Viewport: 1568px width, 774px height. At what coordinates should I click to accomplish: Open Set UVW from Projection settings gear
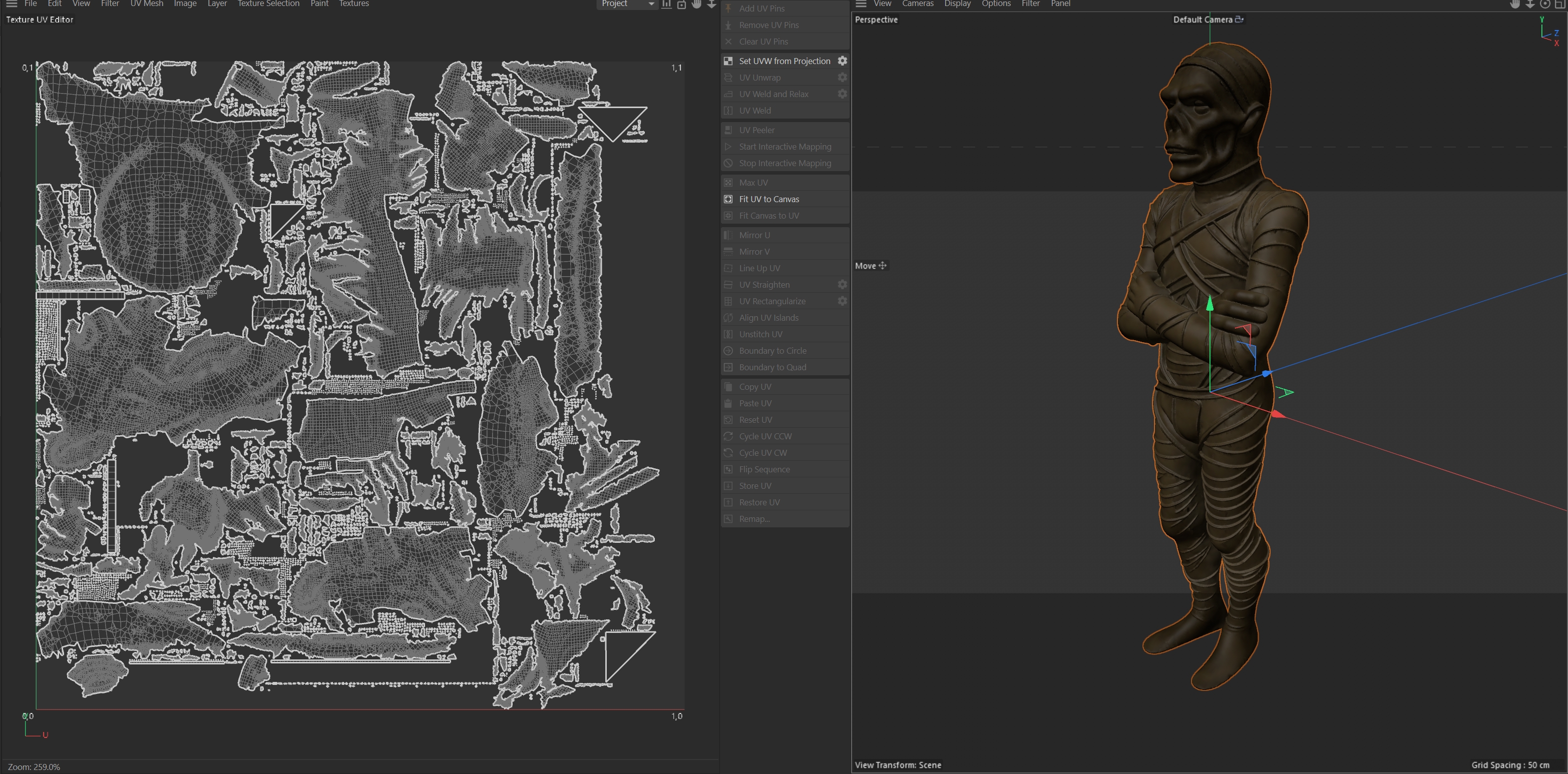tap(843, 61)
